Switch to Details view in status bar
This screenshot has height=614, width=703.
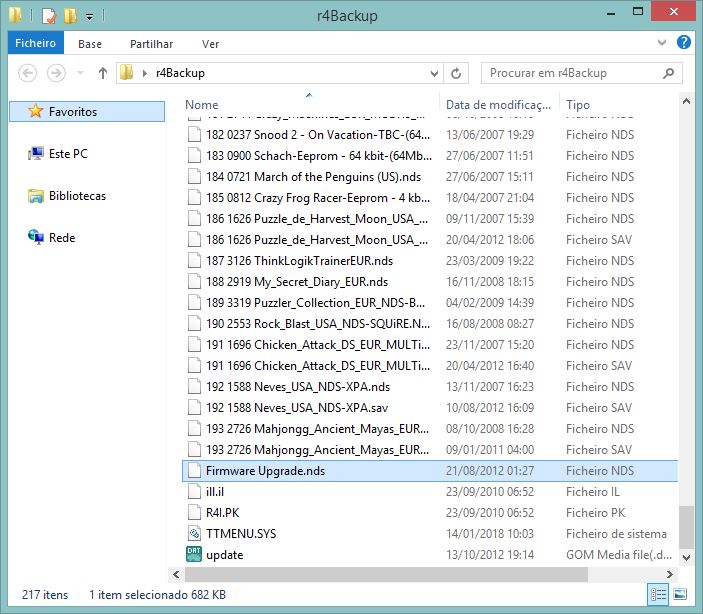(x=658, y=595)
